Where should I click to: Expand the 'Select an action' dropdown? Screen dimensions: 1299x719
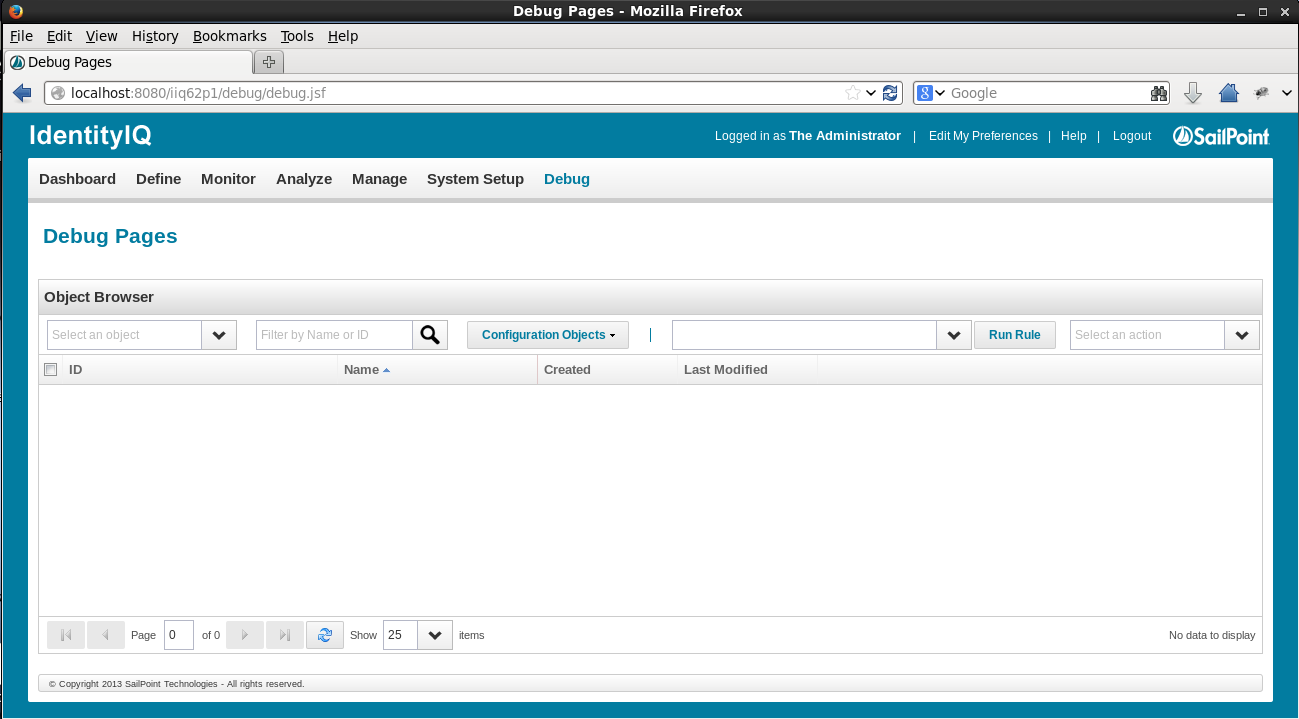[1241, 335]
